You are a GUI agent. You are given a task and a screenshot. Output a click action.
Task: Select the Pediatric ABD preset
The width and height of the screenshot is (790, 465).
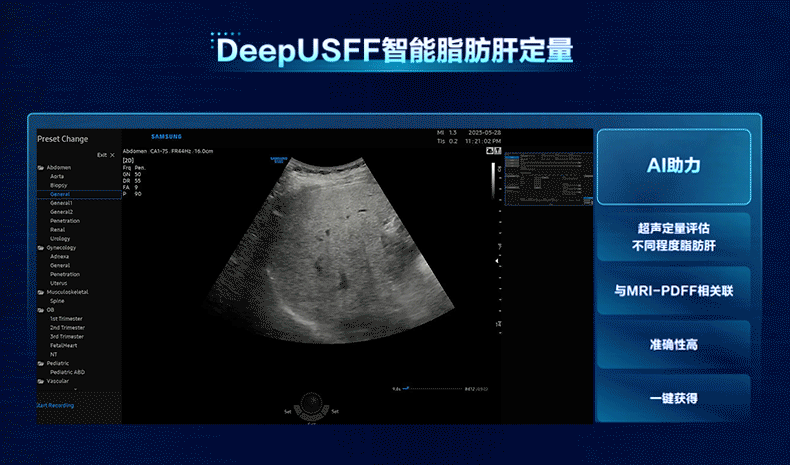(x=68, y=372)
